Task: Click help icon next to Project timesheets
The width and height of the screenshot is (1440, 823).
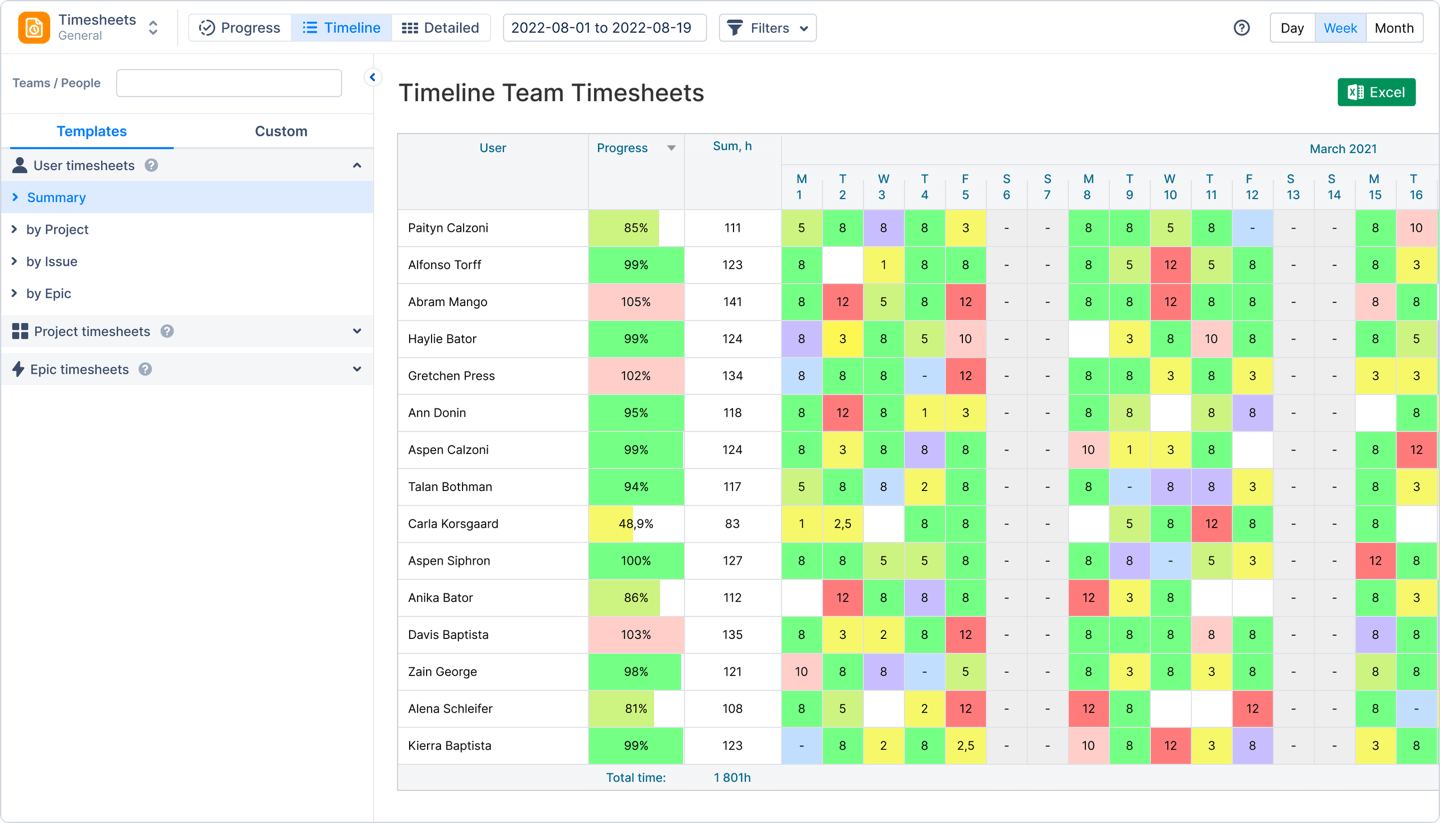Action: click(167, 331)
